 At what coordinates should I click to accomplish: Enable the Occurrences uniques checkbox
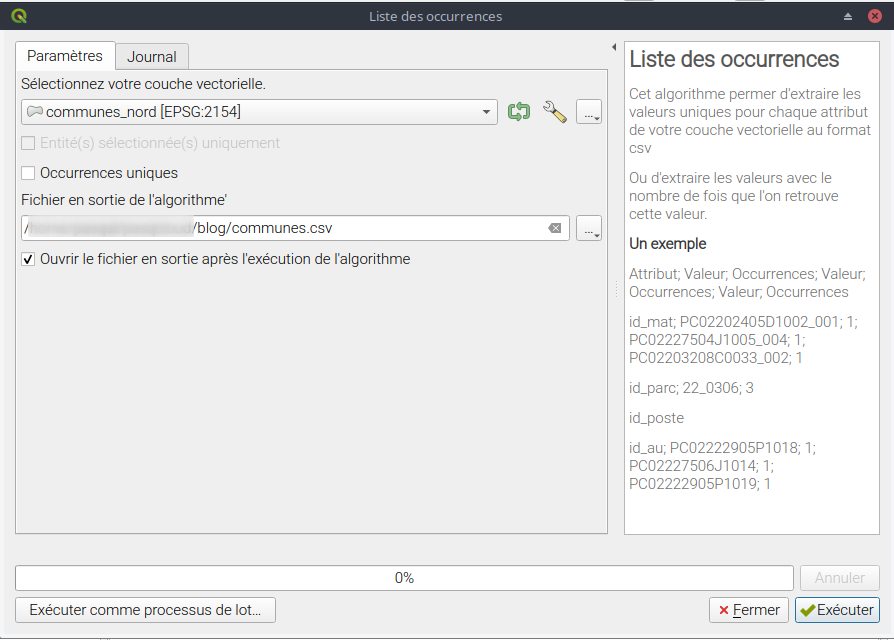click(29, 173)
